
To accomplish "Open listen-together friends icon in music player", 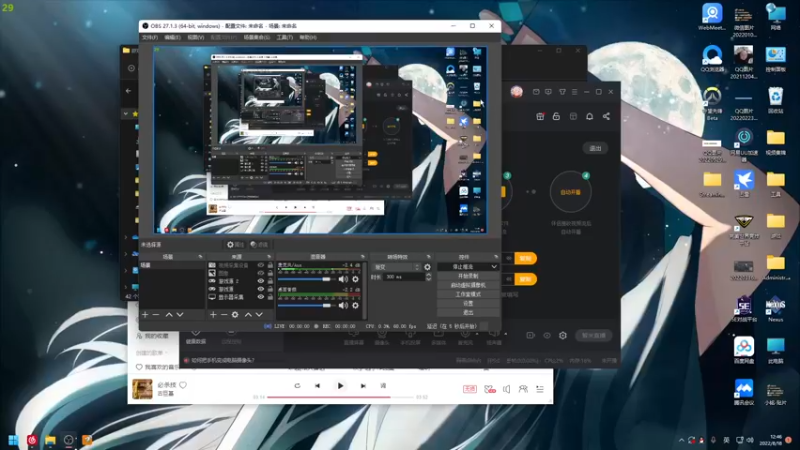I will [x=523, y=389].
